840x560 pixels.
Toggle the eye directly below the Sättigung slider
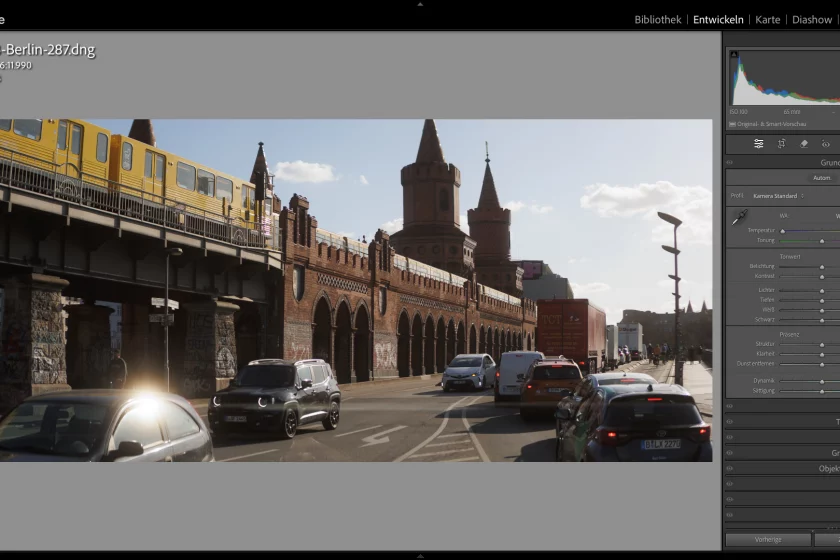pyautogui.click(x=730, y=406)
